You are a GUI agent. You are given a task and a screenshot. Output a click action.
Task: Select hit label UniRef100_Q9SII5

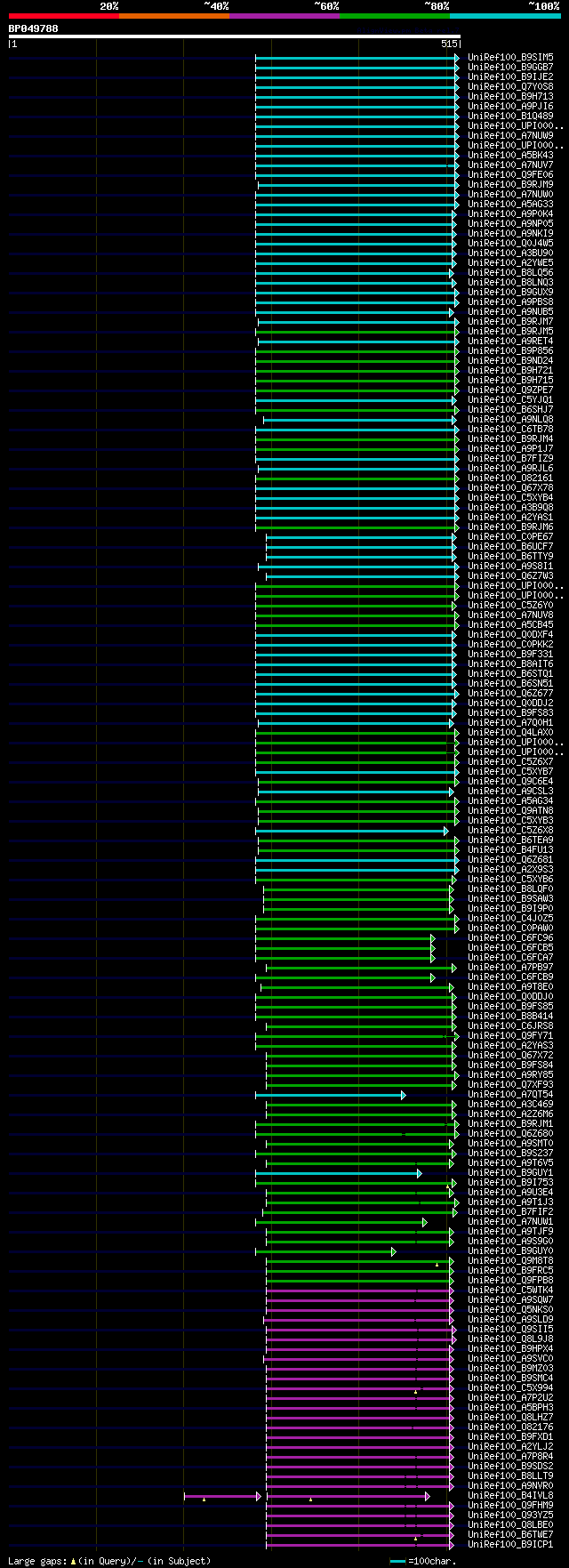(x=510, y=1329)
